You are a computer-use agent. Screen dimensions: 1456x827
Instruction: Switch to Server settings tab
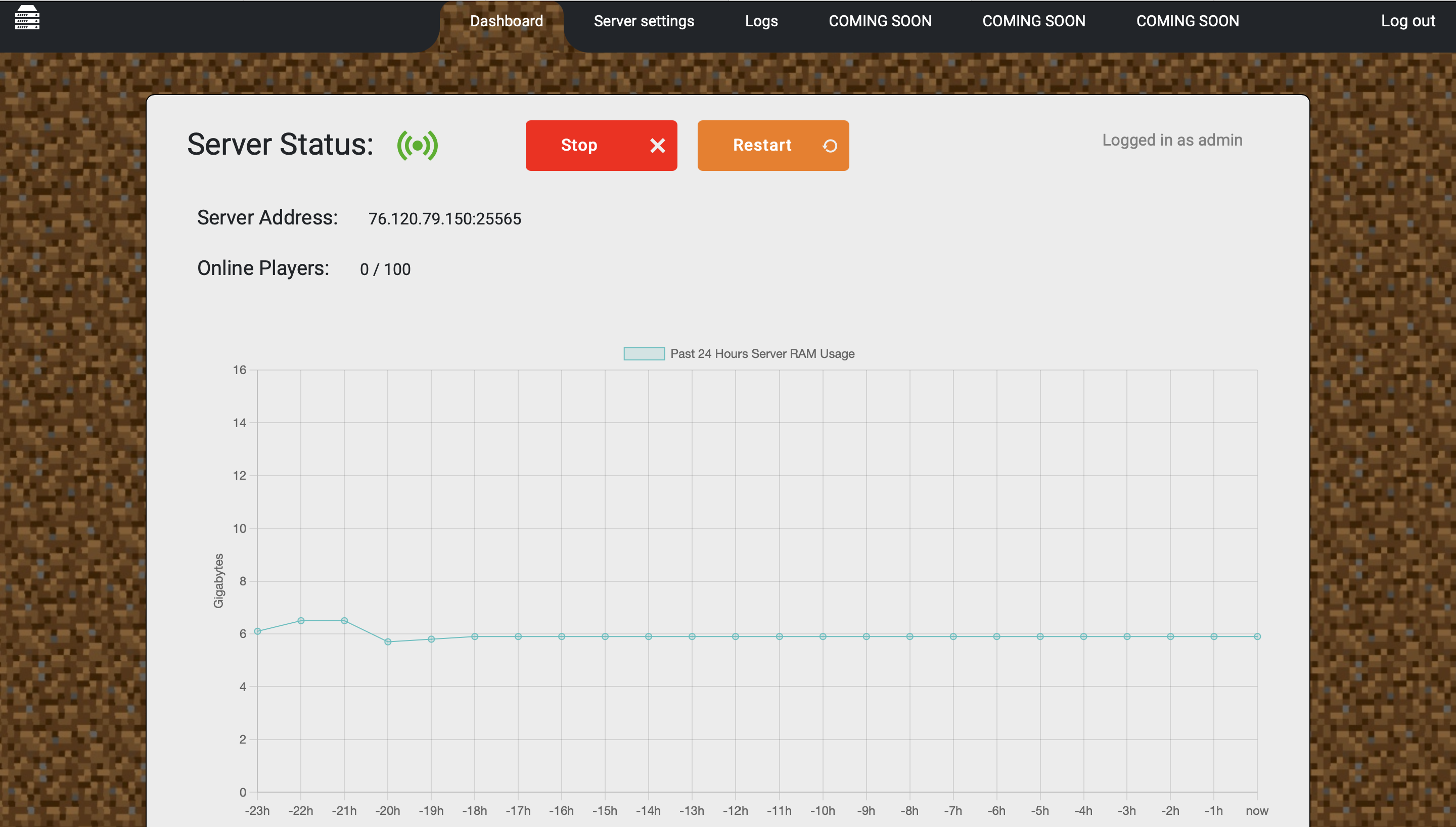tap(644, 21)
